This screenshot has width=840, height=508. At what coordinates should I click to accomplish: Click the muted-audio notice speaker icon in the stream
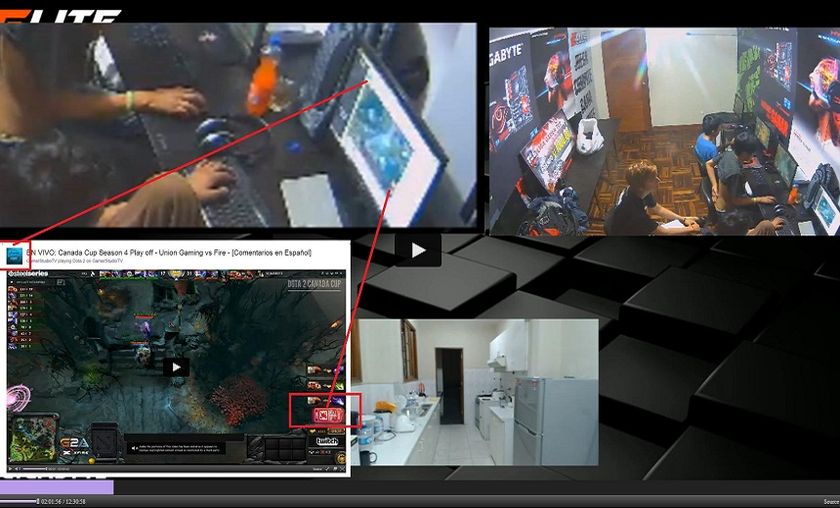tap(134, 448)
